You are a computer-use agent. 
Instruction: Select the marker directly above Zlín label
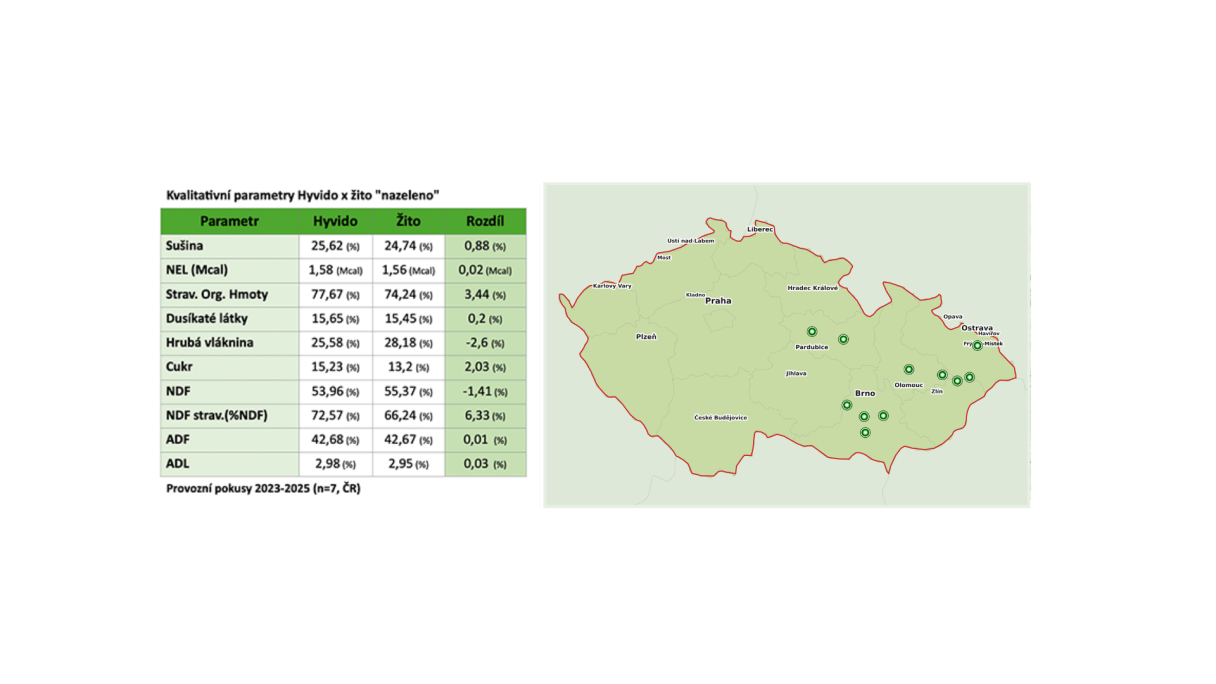pyautogui.click(x=942, y=375)
